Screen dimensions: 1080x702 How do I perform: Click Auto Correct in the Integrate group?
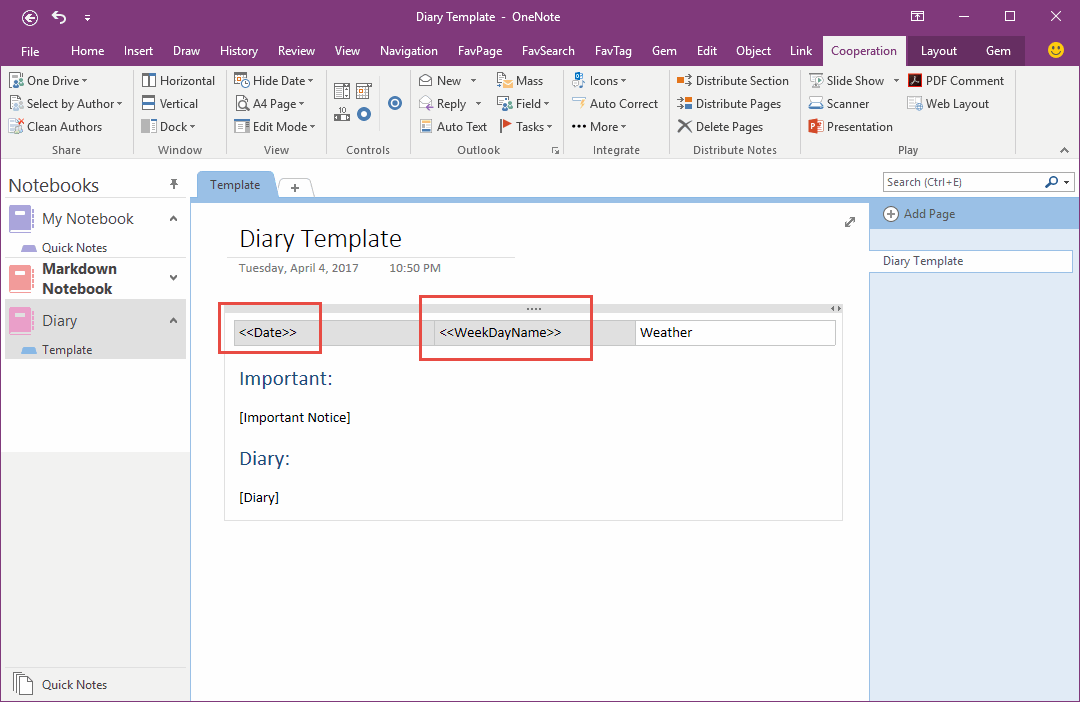pyautogui.click(x=615, y=103)
